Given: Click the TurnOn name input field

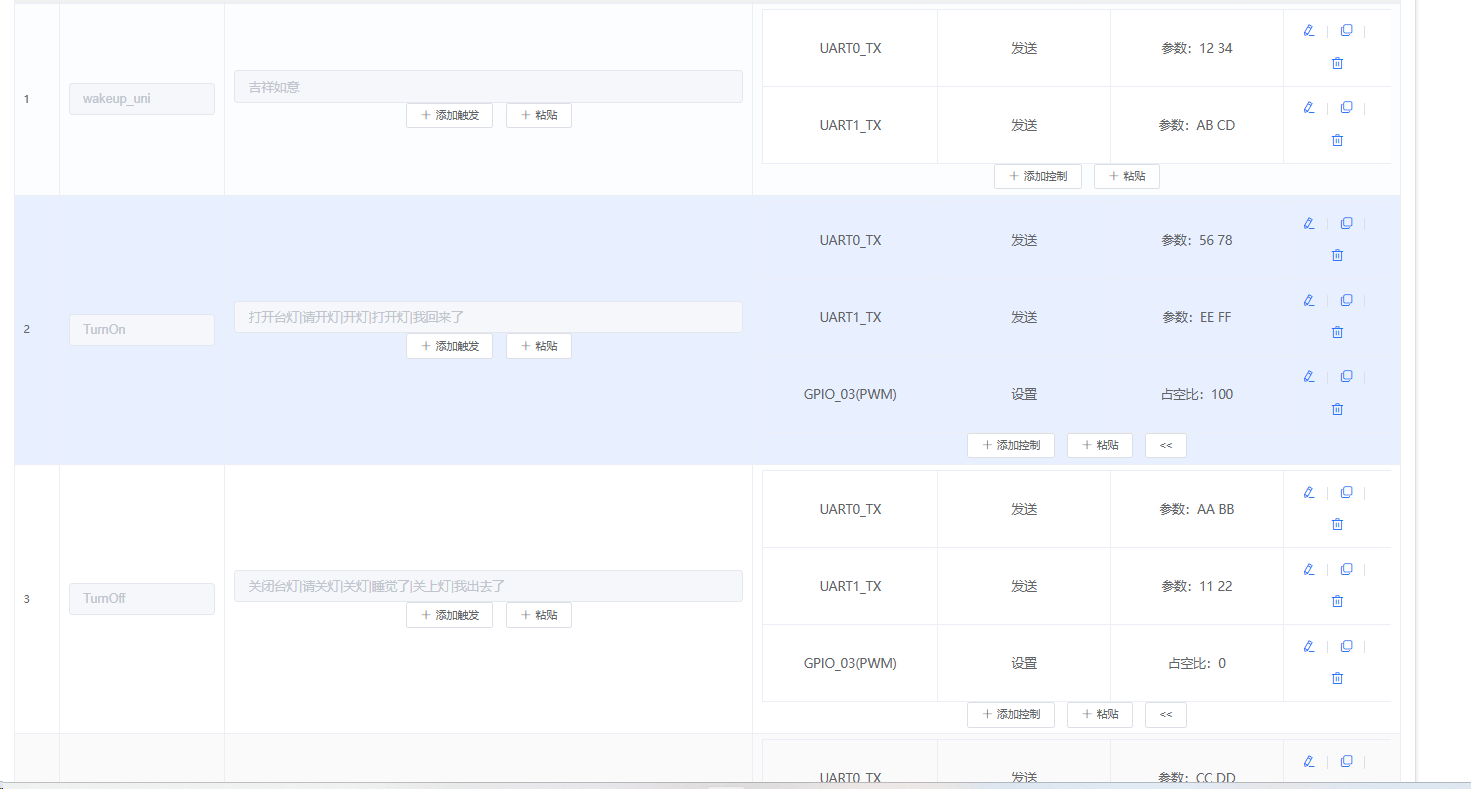Looking at the screenshot, I should 141,330.
